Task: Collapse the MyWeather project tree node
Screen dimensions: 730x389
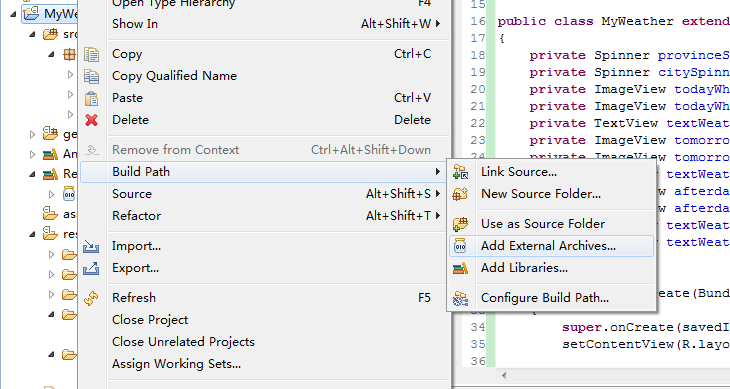Action: (14, 14)
